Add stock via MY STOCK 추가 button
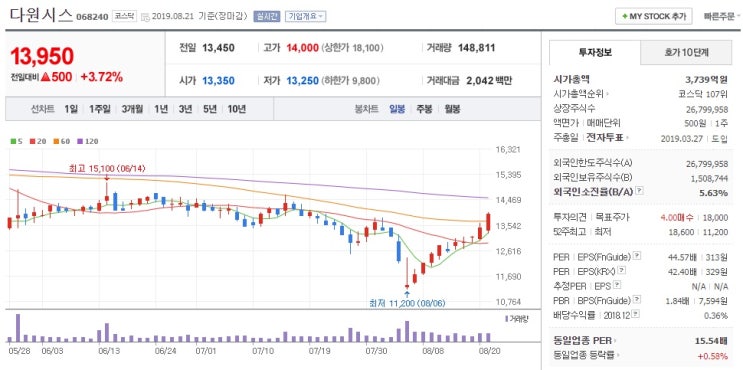The height and width of the screenshot is (370, 743). (x=653, y=16)
